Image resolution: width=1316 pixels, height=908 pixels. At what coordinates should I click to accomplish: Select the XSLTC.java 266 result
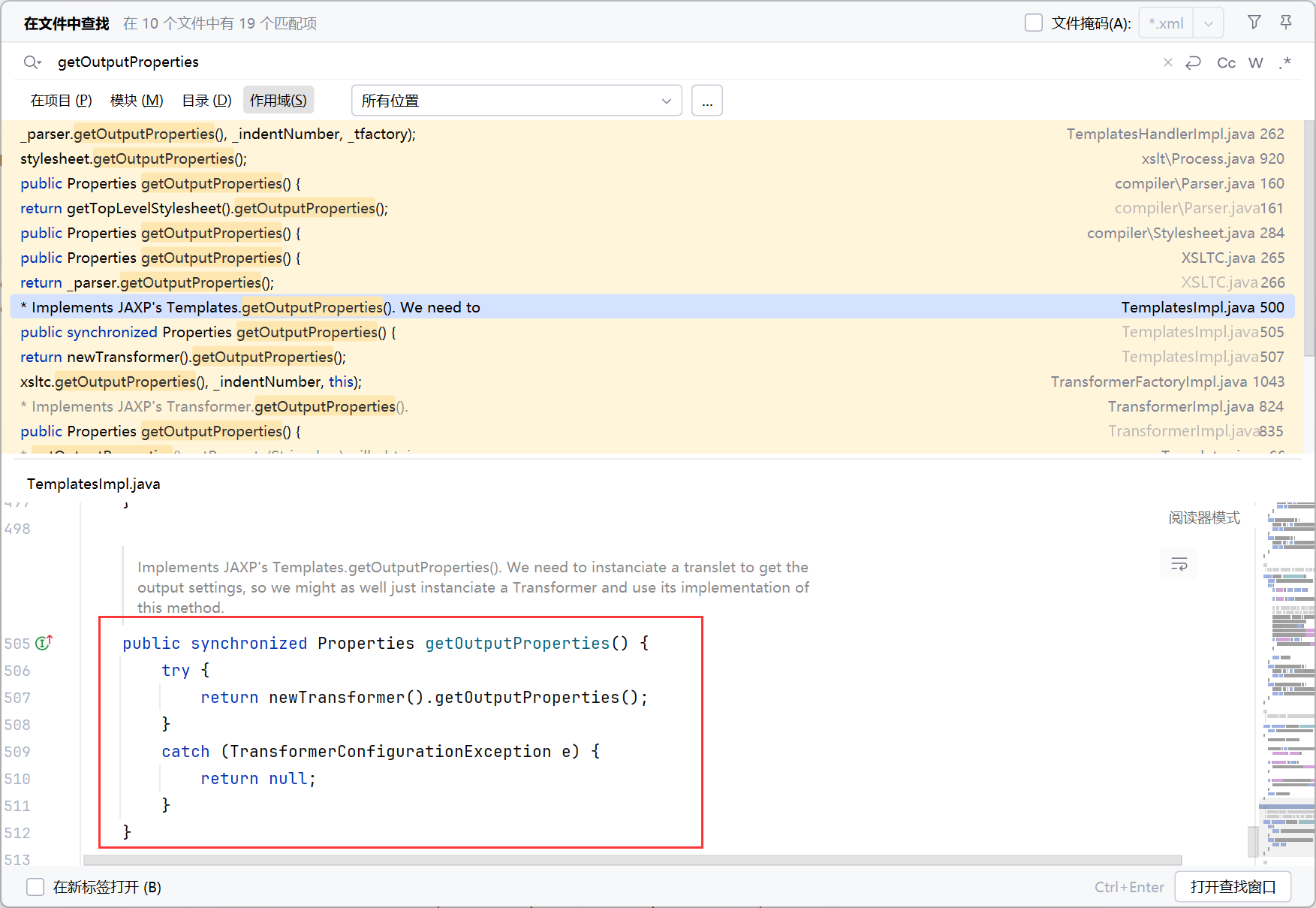(x=652, y=283)
